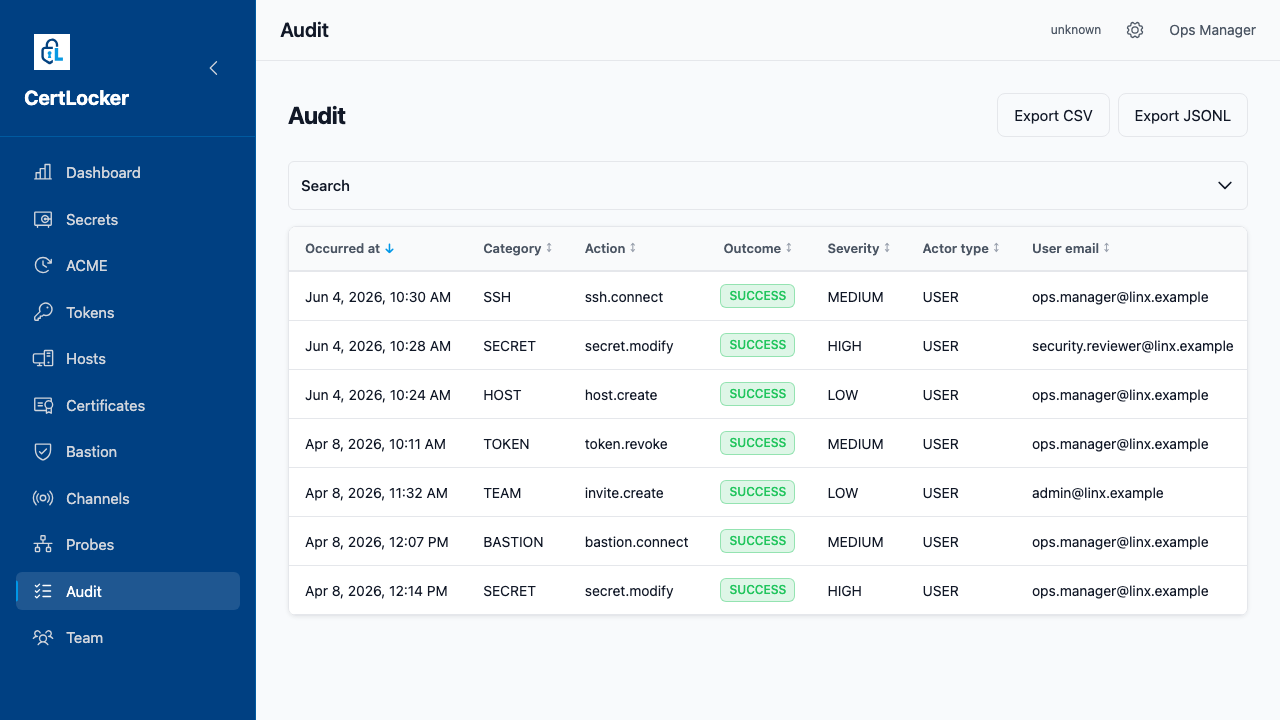Collapse sidebar with the chevron arrow
This screenshot has width=1280, height=720.
213,68
